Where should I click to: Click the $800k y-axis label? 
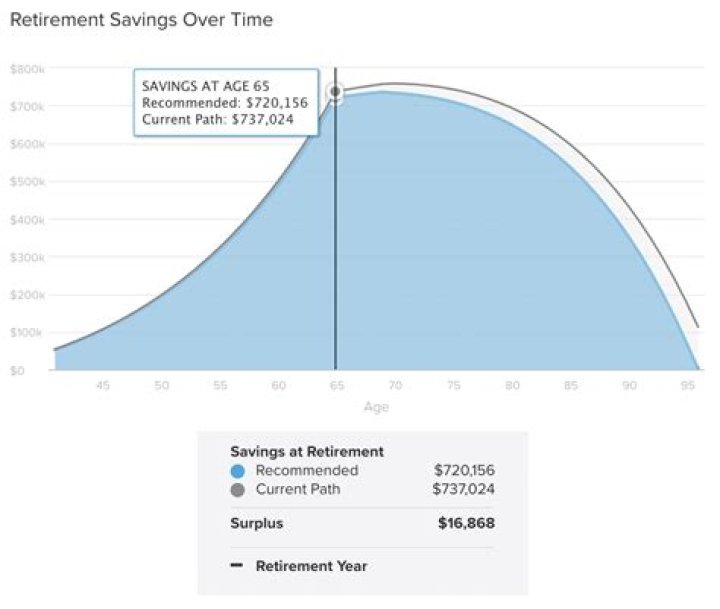(x=25, y=69)
